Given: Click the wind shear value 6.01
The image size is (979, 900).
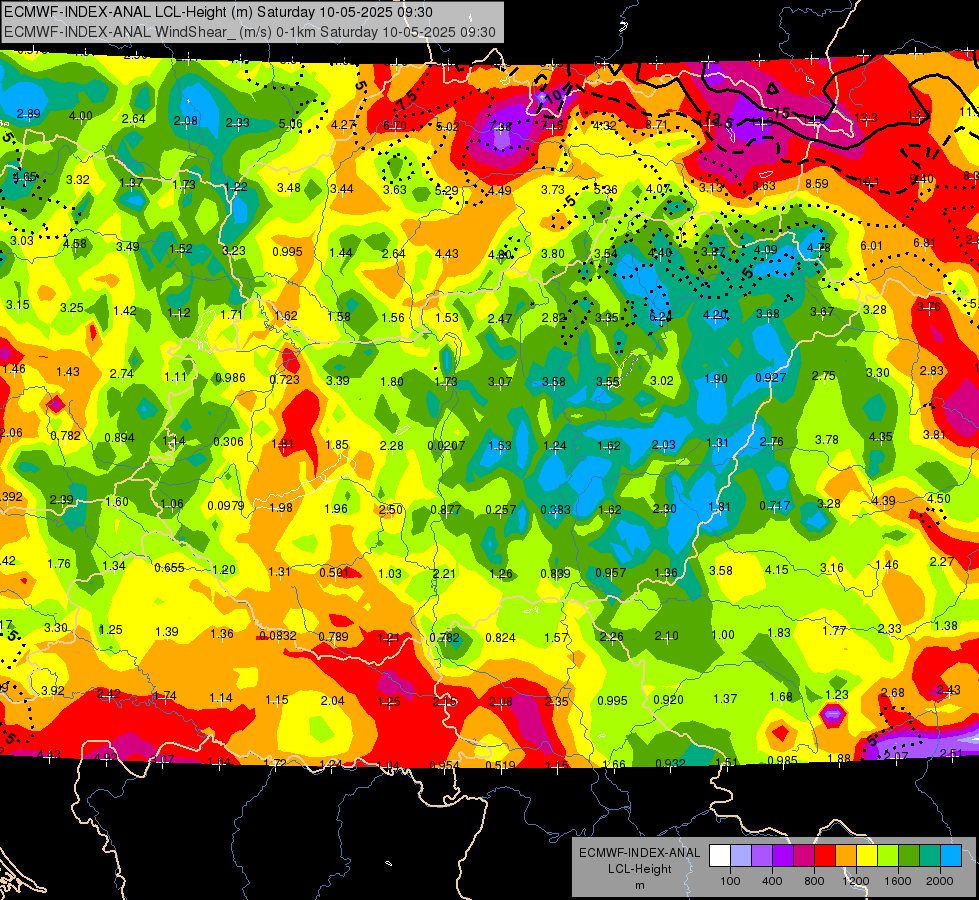Looking at the screenshot, I should [872, 245].
